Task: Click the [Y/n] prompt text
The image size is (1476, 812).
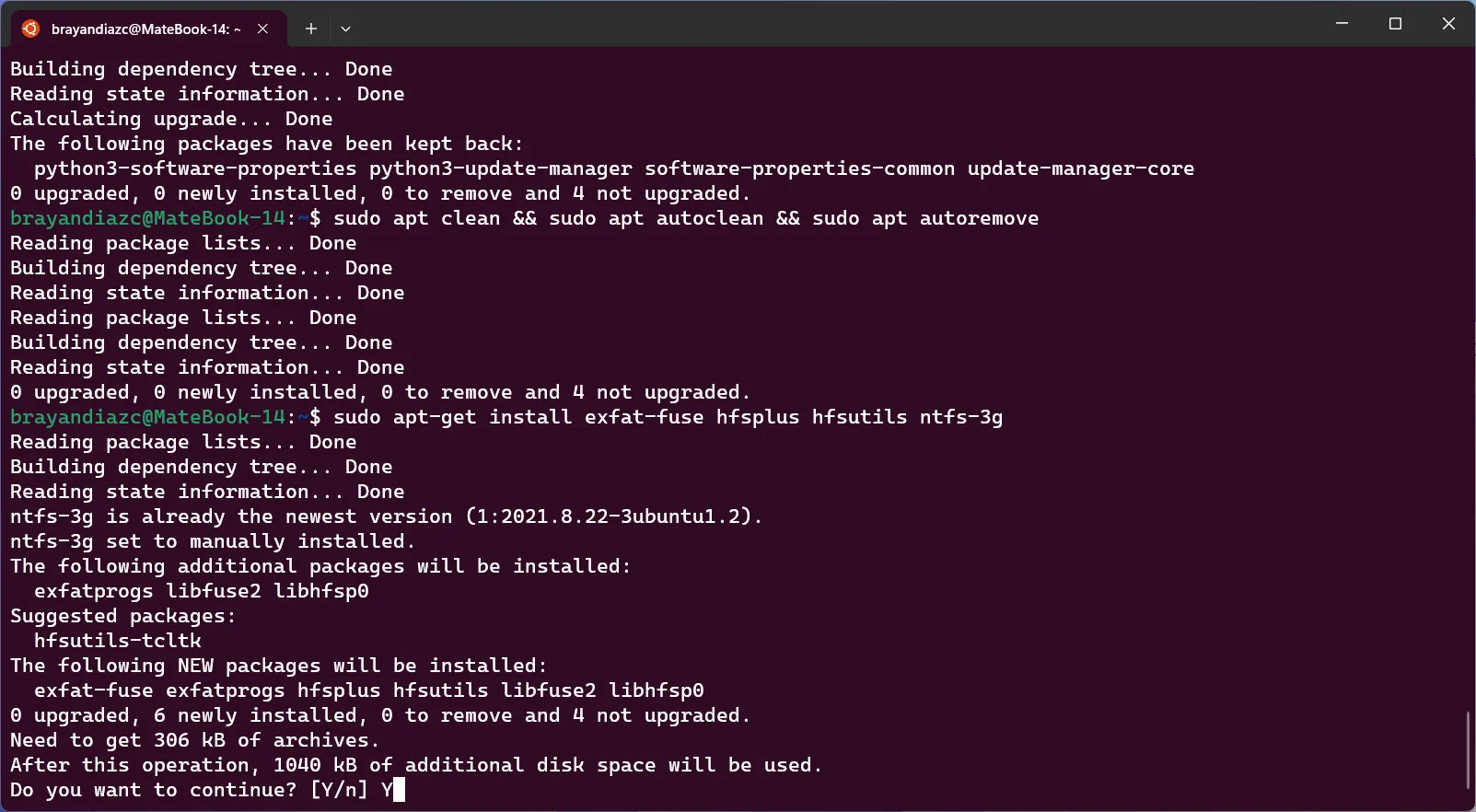Action: [x=339, y=790]
